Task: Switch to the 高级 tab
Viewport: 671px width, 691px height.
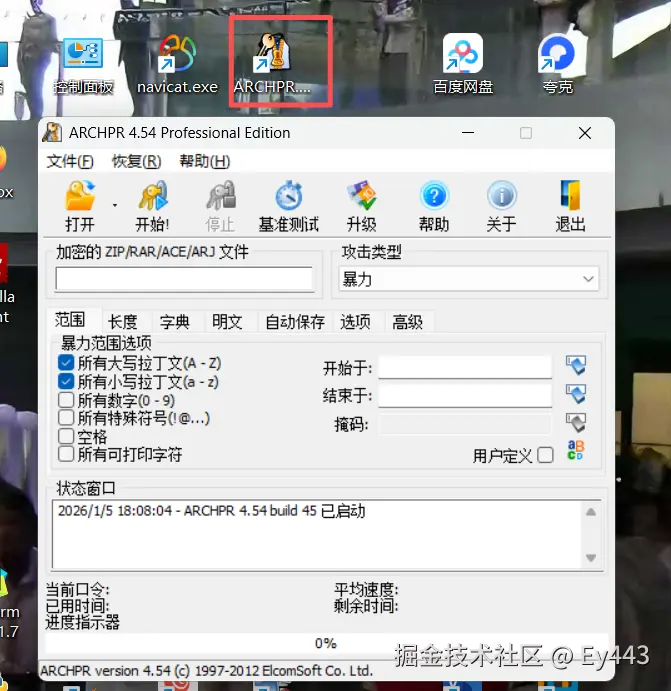Action: click(408, 322)
